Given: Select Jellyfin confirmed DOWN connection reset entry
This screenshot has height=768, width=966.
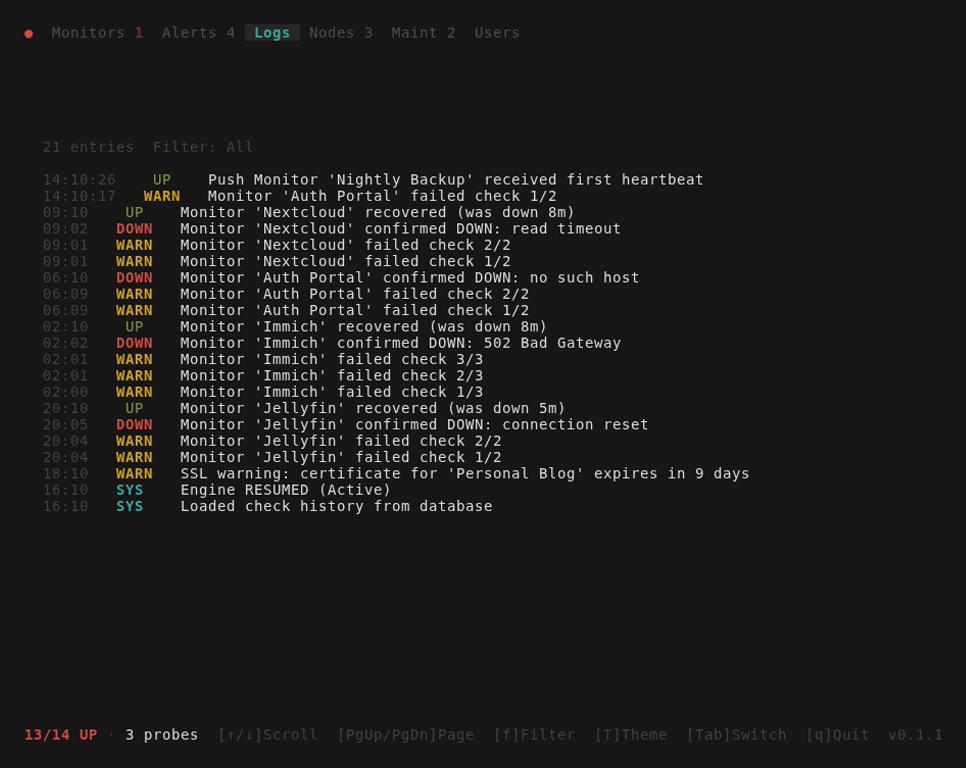Looking at the screenshot, I should tap(346, 425).
